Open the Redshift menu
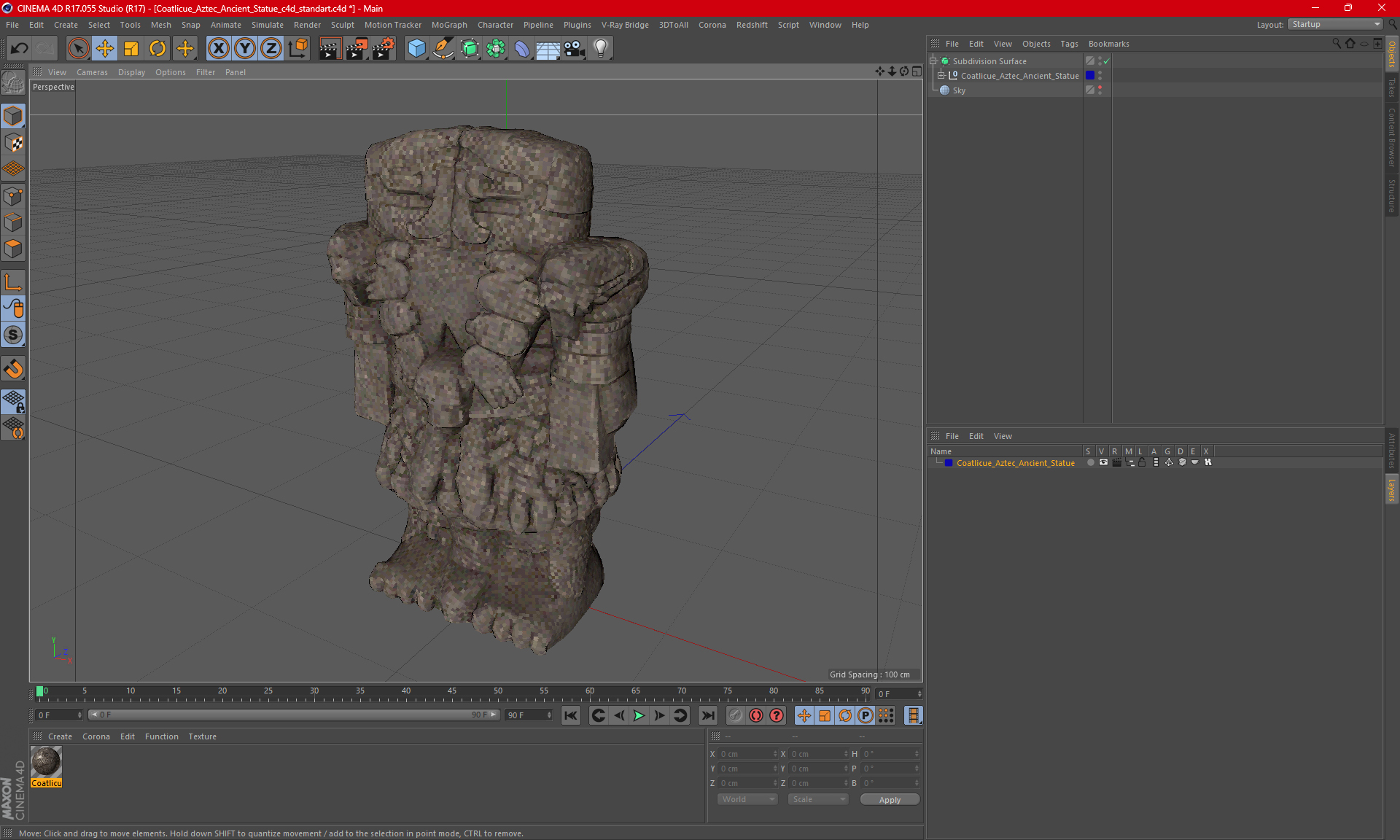Screen dimensions: 1400x840 [752, 25]
